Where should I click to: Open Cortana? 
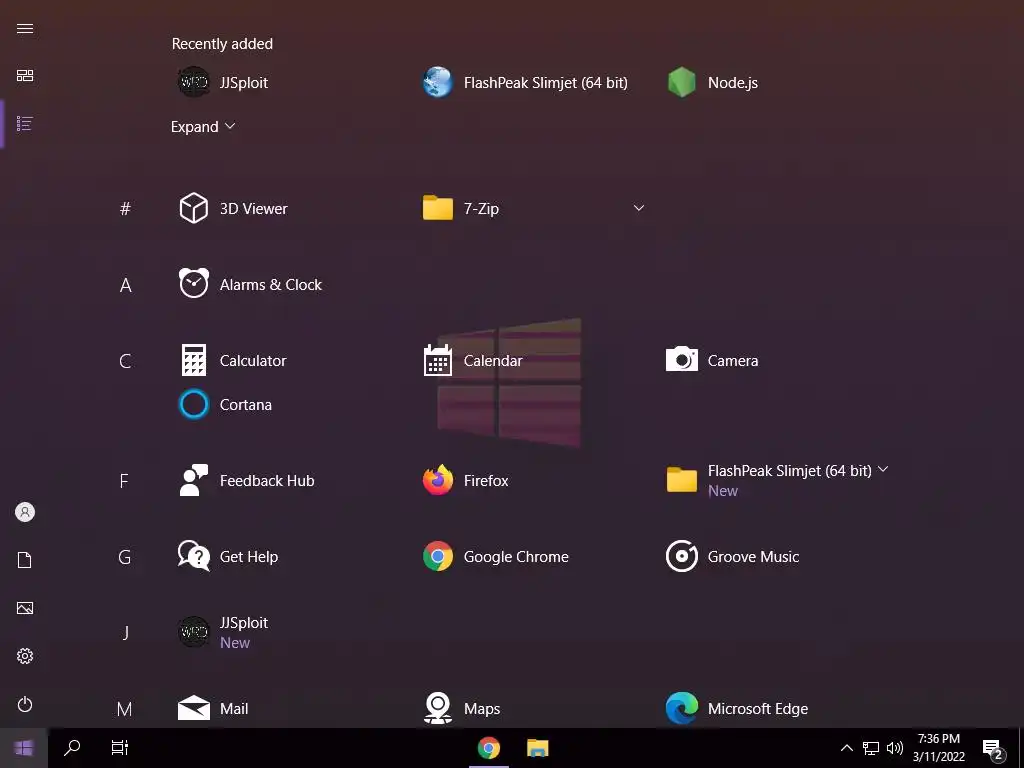point(225,404)
